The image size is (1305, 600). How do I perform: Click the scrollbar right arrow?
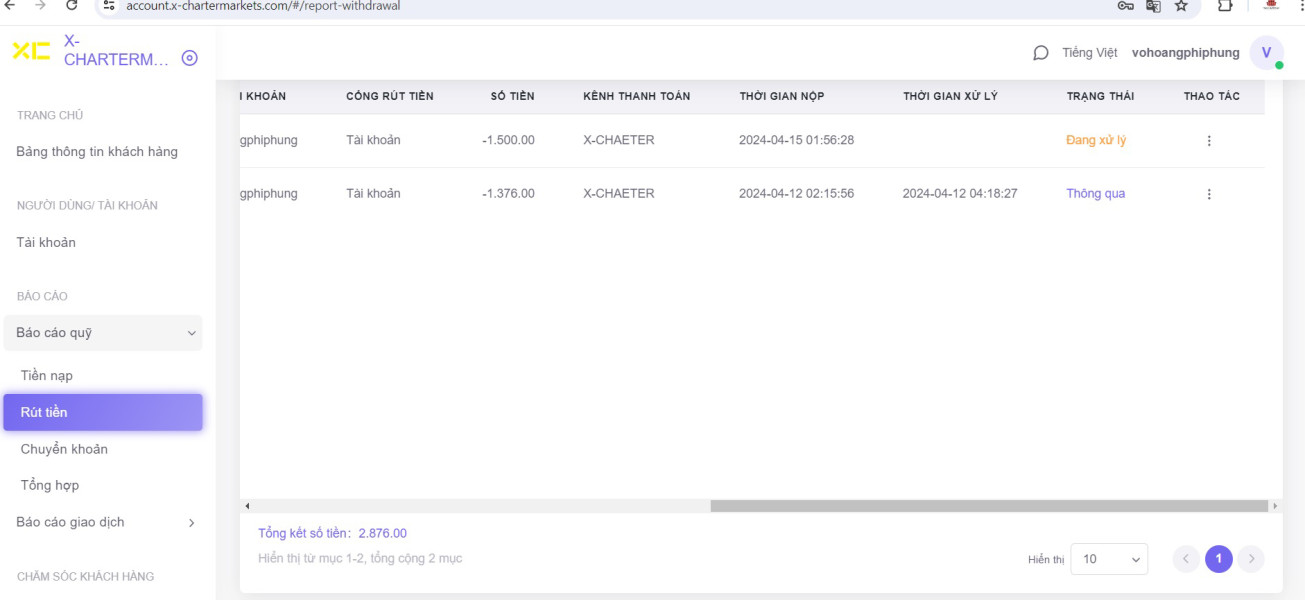1275,506
